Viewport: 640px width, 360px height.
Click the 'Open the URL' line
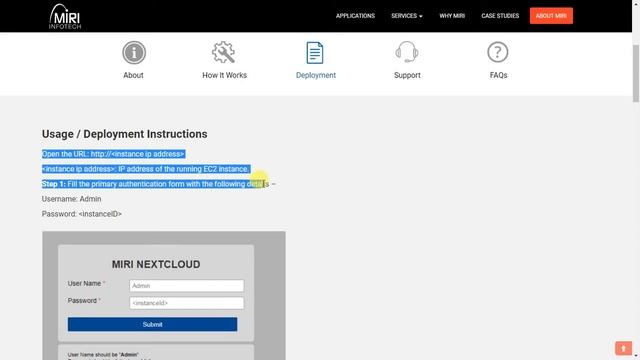coord(113,154)
